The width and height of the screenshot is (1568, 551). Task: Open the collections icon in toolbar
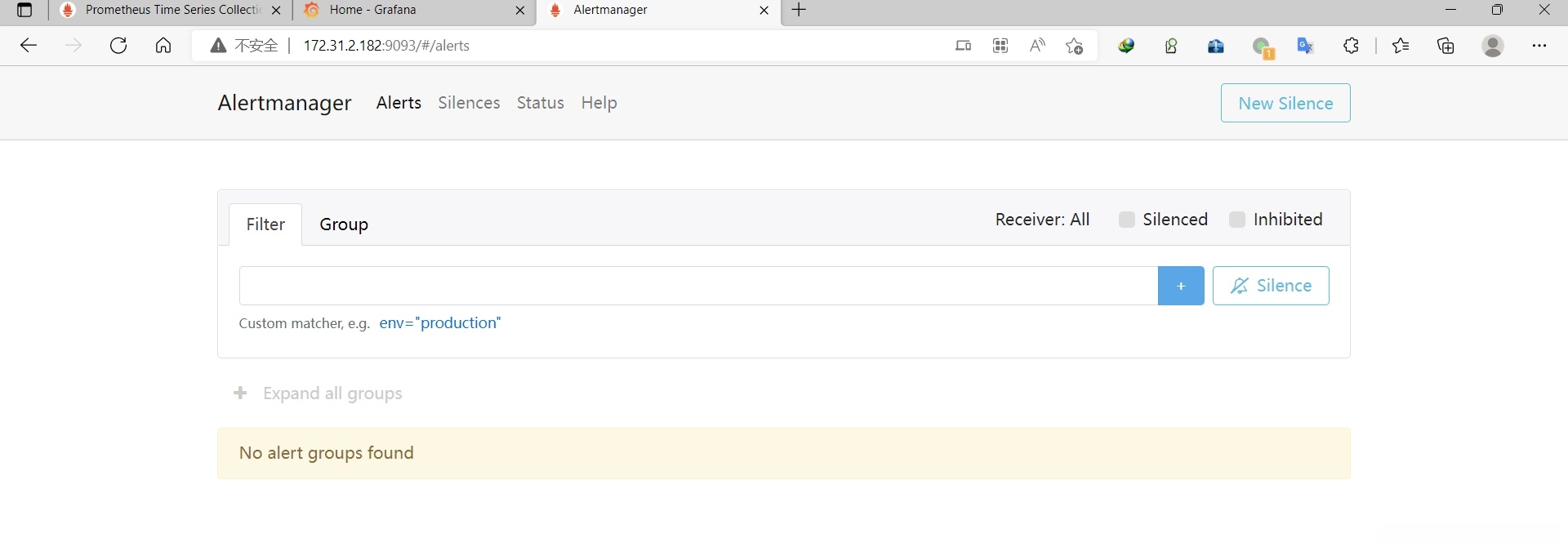pos(1445,46)
